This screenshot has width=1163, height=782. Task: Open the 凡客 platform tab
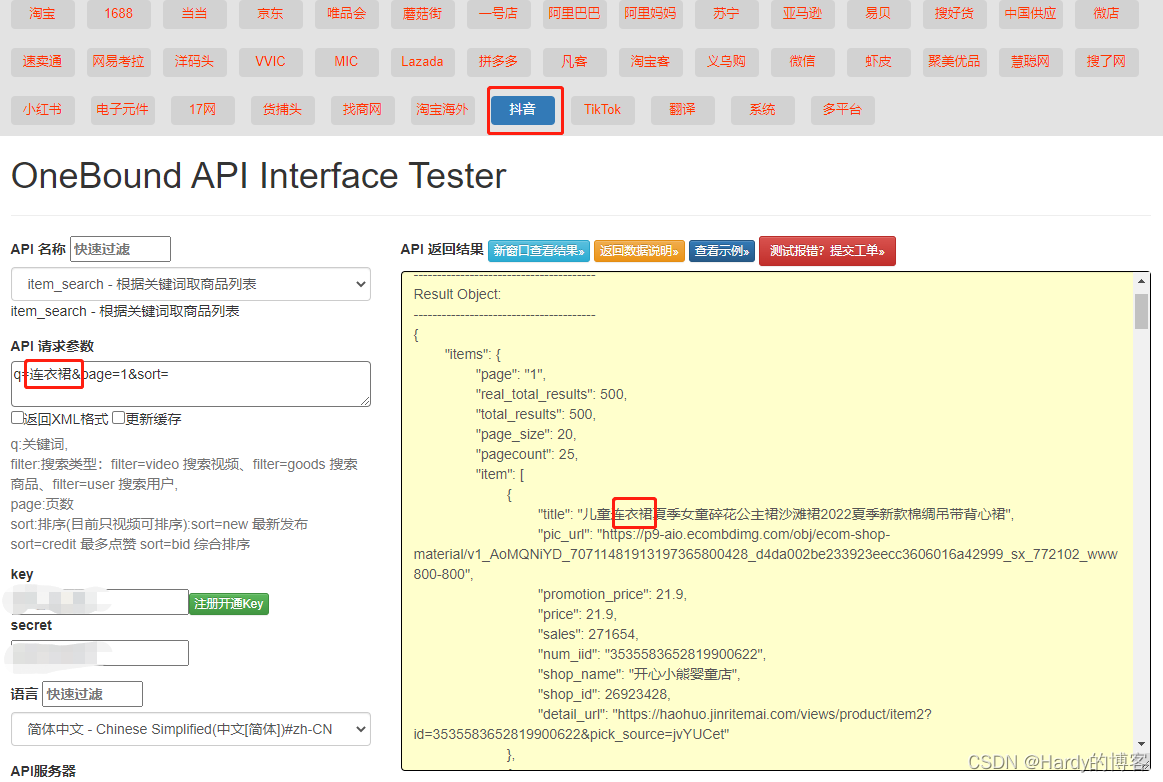574,62
